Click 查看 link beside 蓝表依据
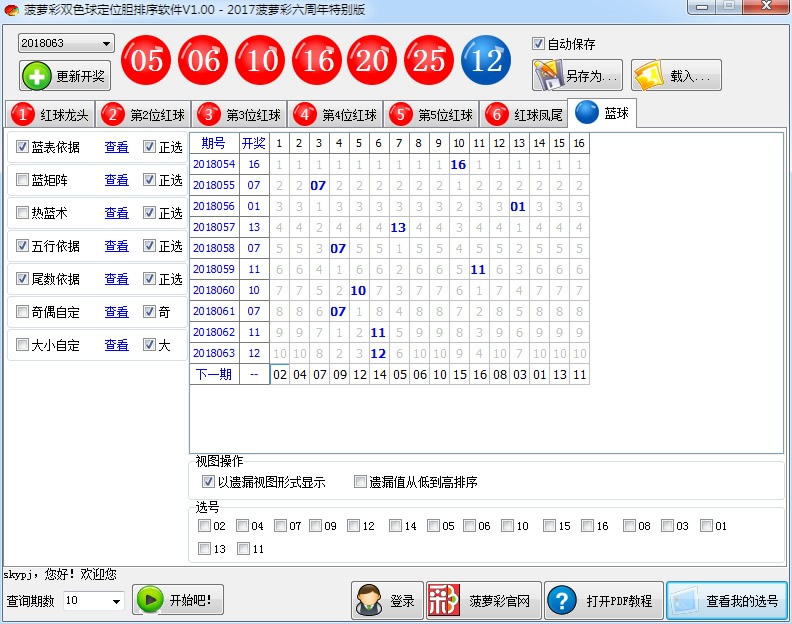The height and width of the screenshot is (624, 792). click(x=117, y=147)
